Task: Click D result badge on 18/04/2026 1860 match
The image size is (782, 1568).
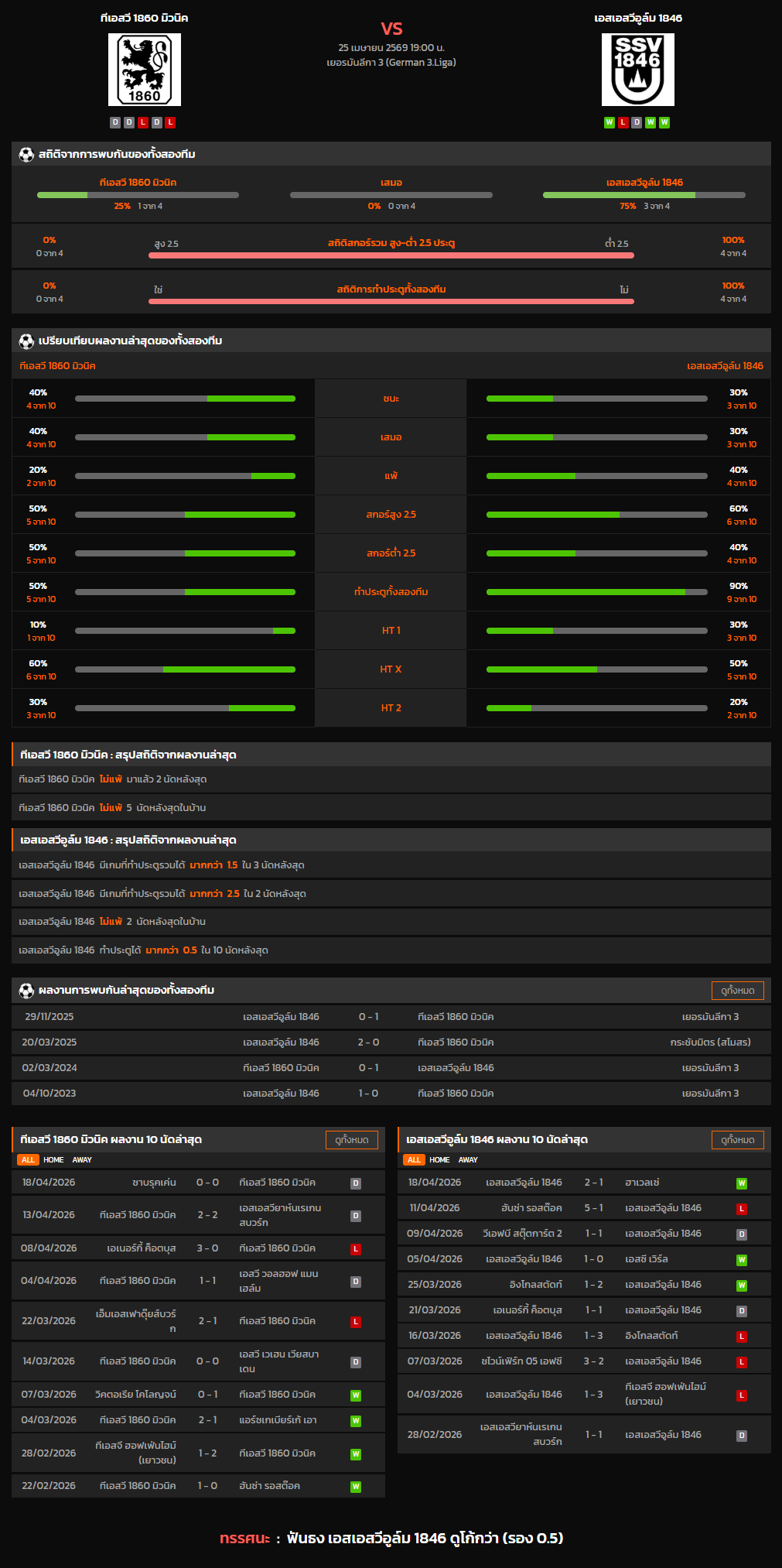Action: pyautogui.click(x=356, y=1183)
